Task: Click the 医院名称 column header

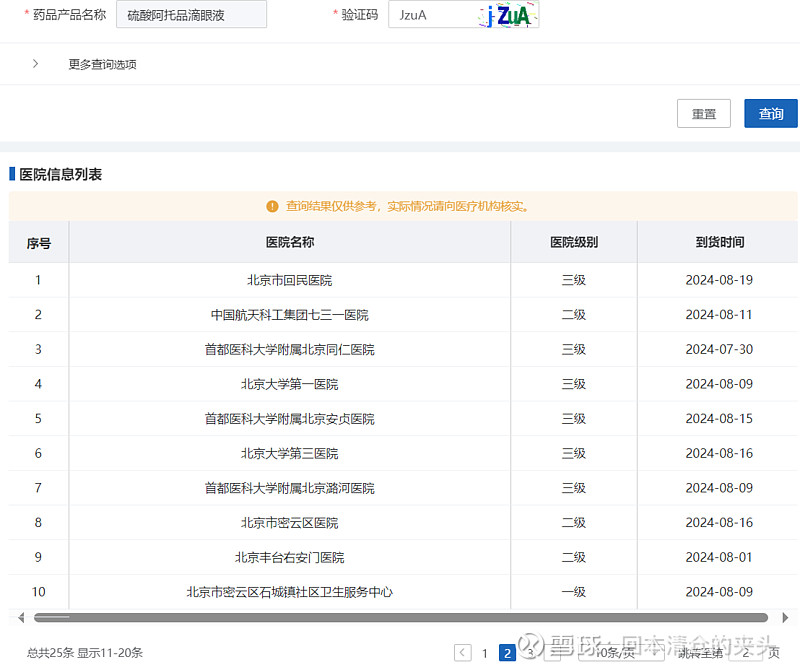Action: coord(289,242)
